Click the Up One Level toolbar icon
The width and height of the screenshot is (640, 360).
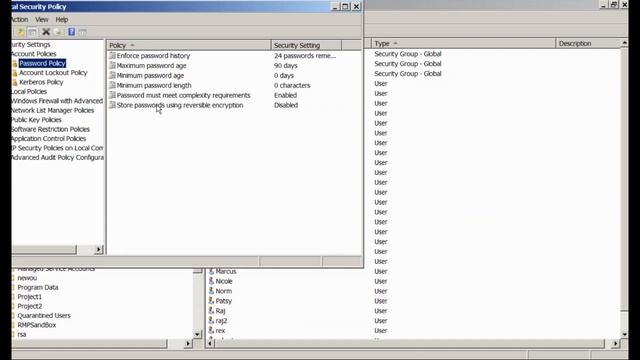(20, 32)
